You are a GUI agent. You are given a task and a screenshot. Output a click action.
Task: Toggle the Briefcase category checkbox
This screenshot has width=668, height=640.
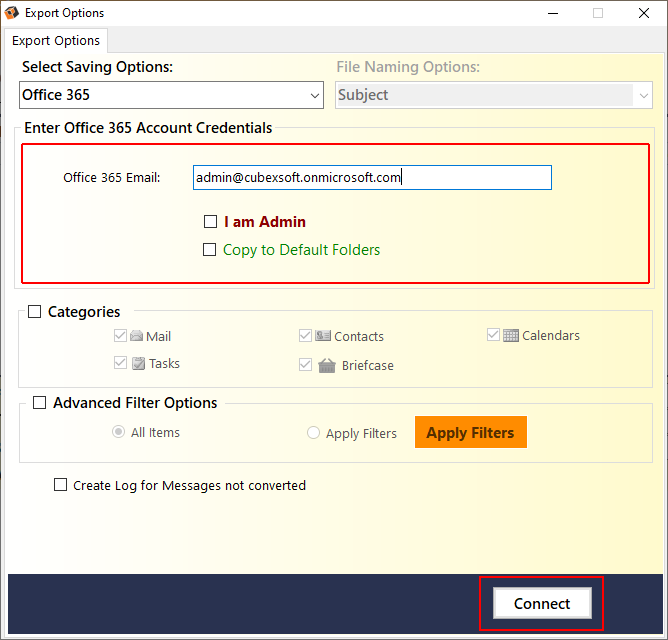coord(305,364)
